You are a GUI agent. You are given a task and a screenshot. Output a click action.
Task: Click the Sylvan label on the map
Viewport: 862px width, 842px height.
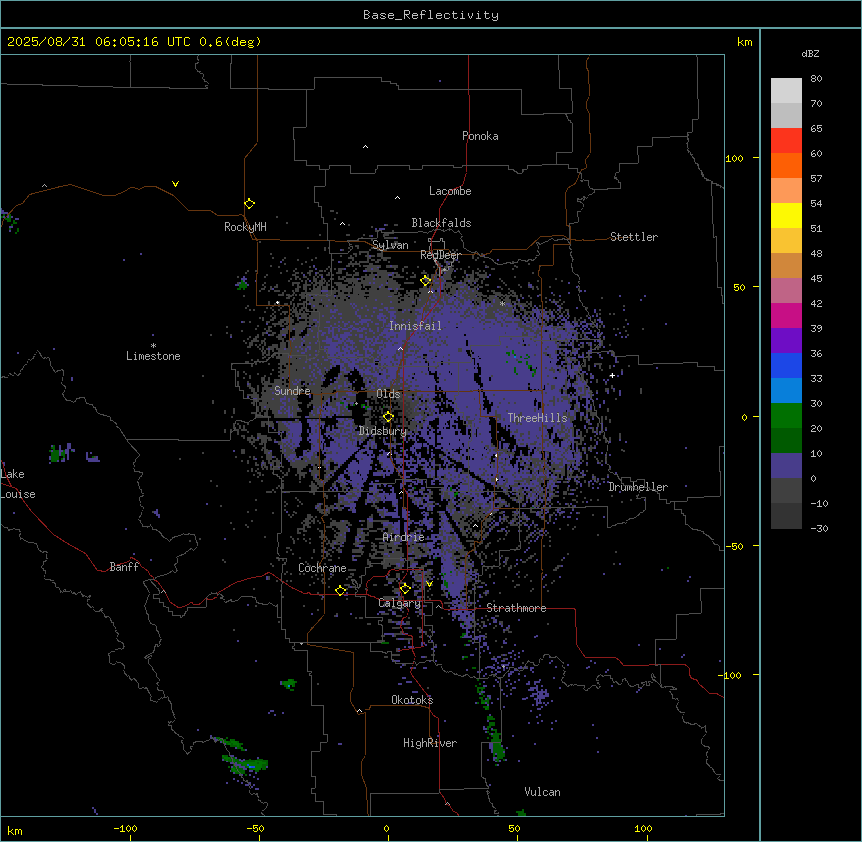coord(390,245)
